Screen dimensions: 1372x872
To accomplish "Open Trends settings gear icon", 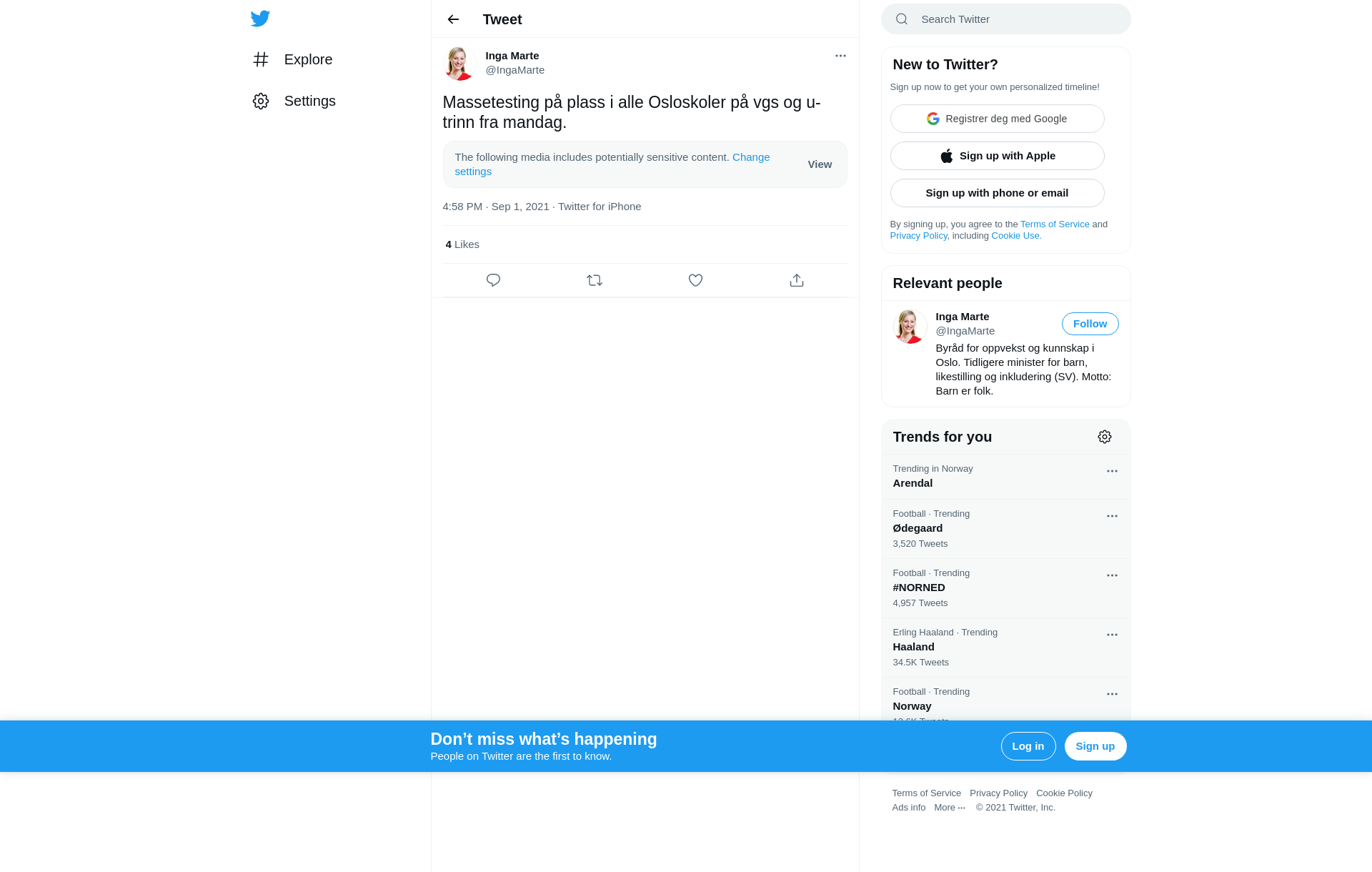I will click(1105, 437).
